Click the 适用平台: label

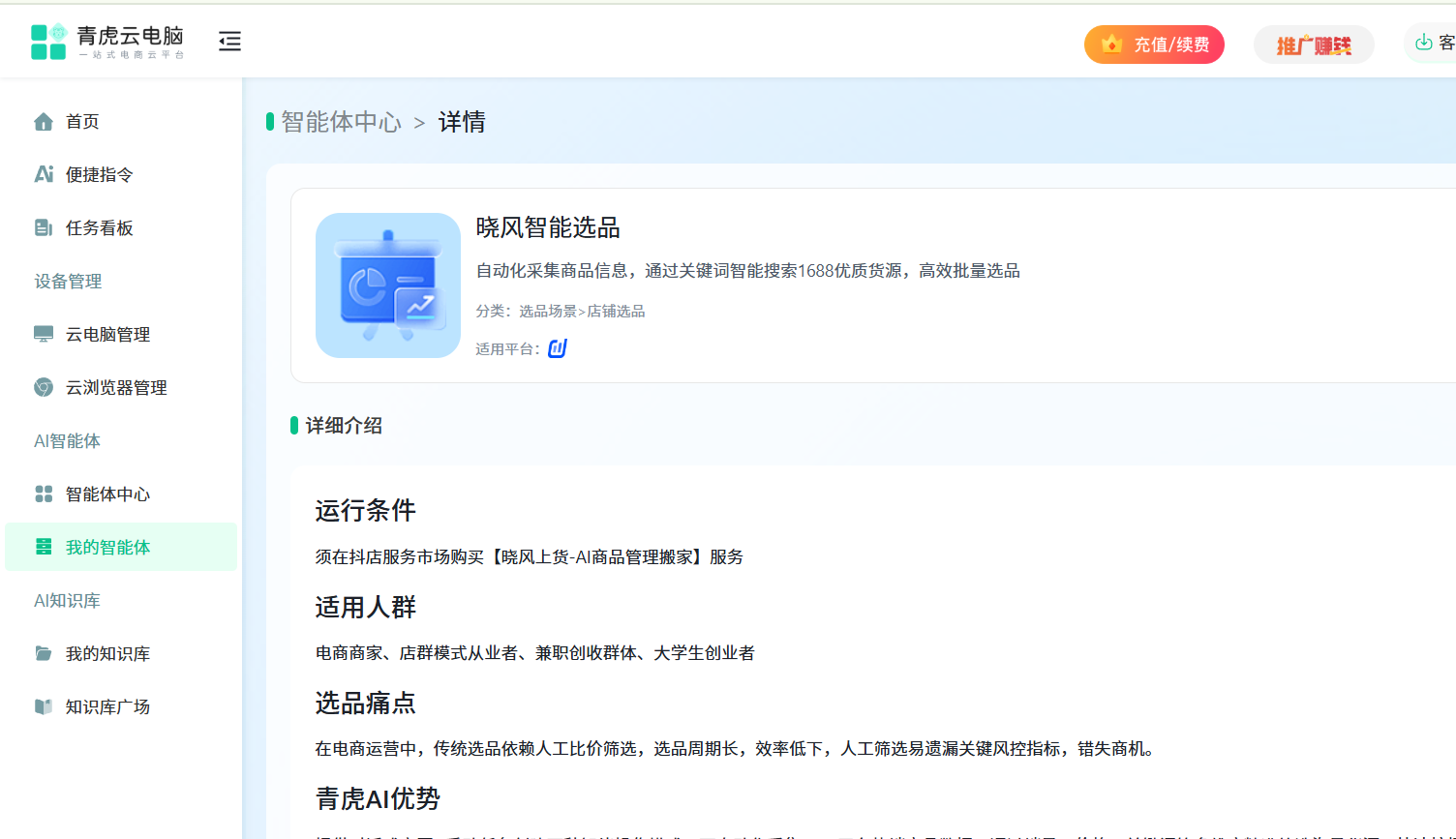point(507,349)
